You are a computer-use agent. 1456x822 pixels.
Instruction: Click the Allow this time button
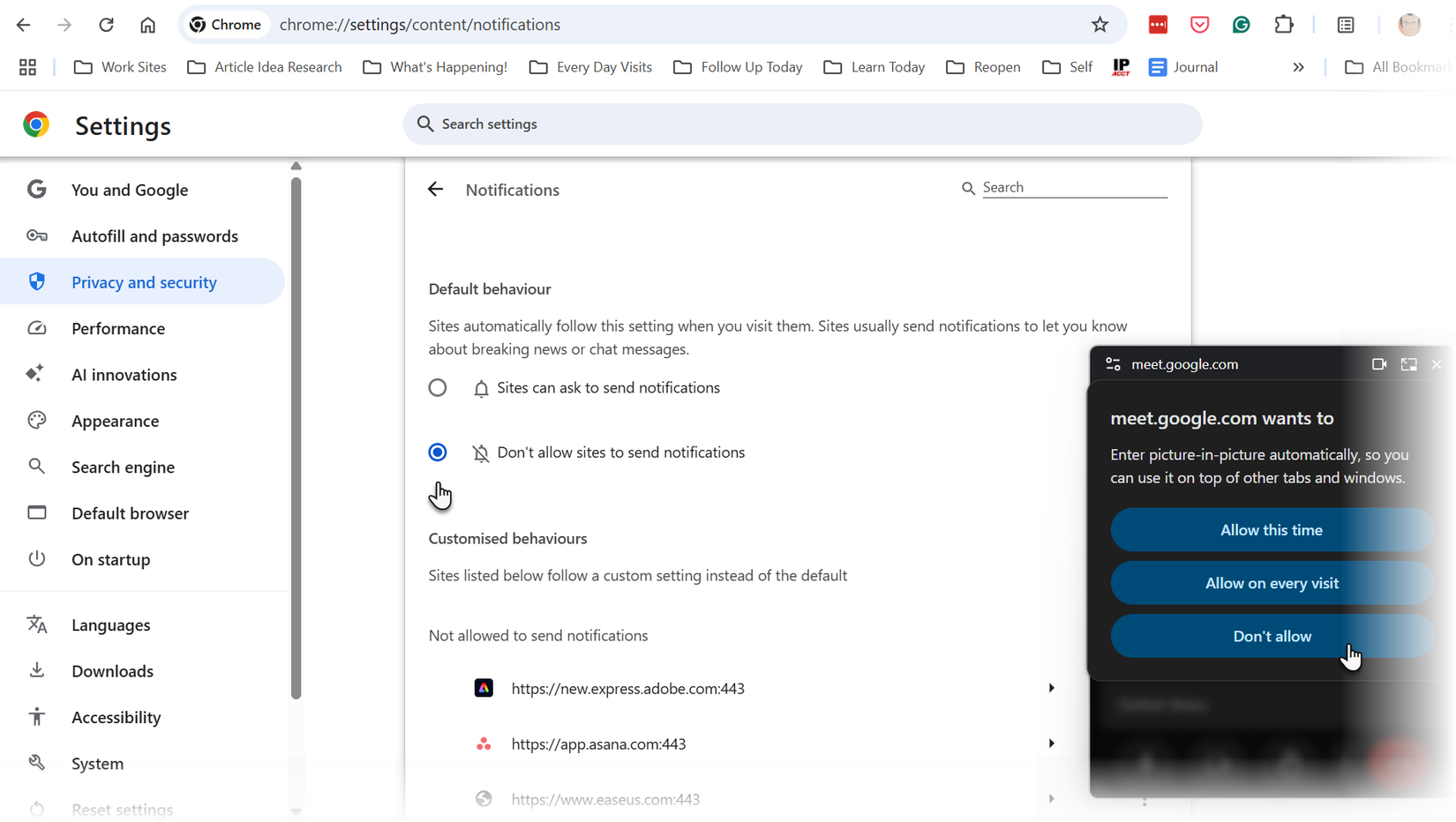1271,530
